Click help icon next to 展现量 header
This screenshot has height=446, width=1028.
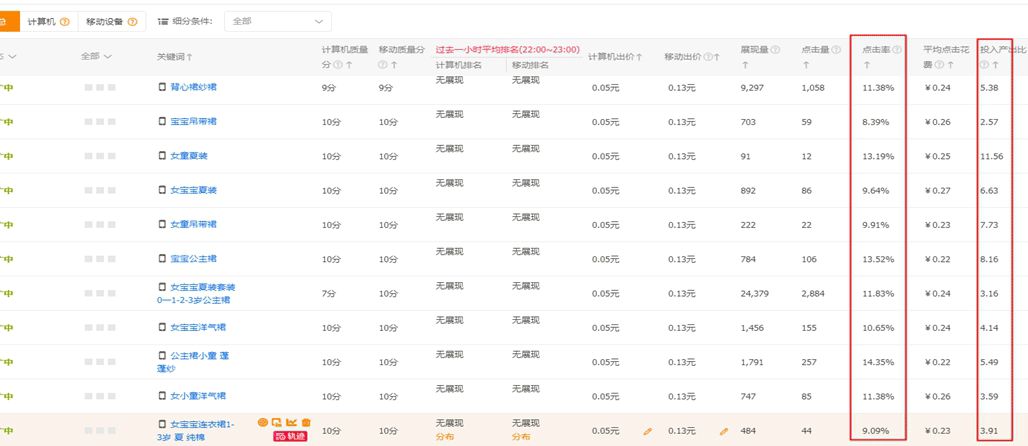coord(775,50)
